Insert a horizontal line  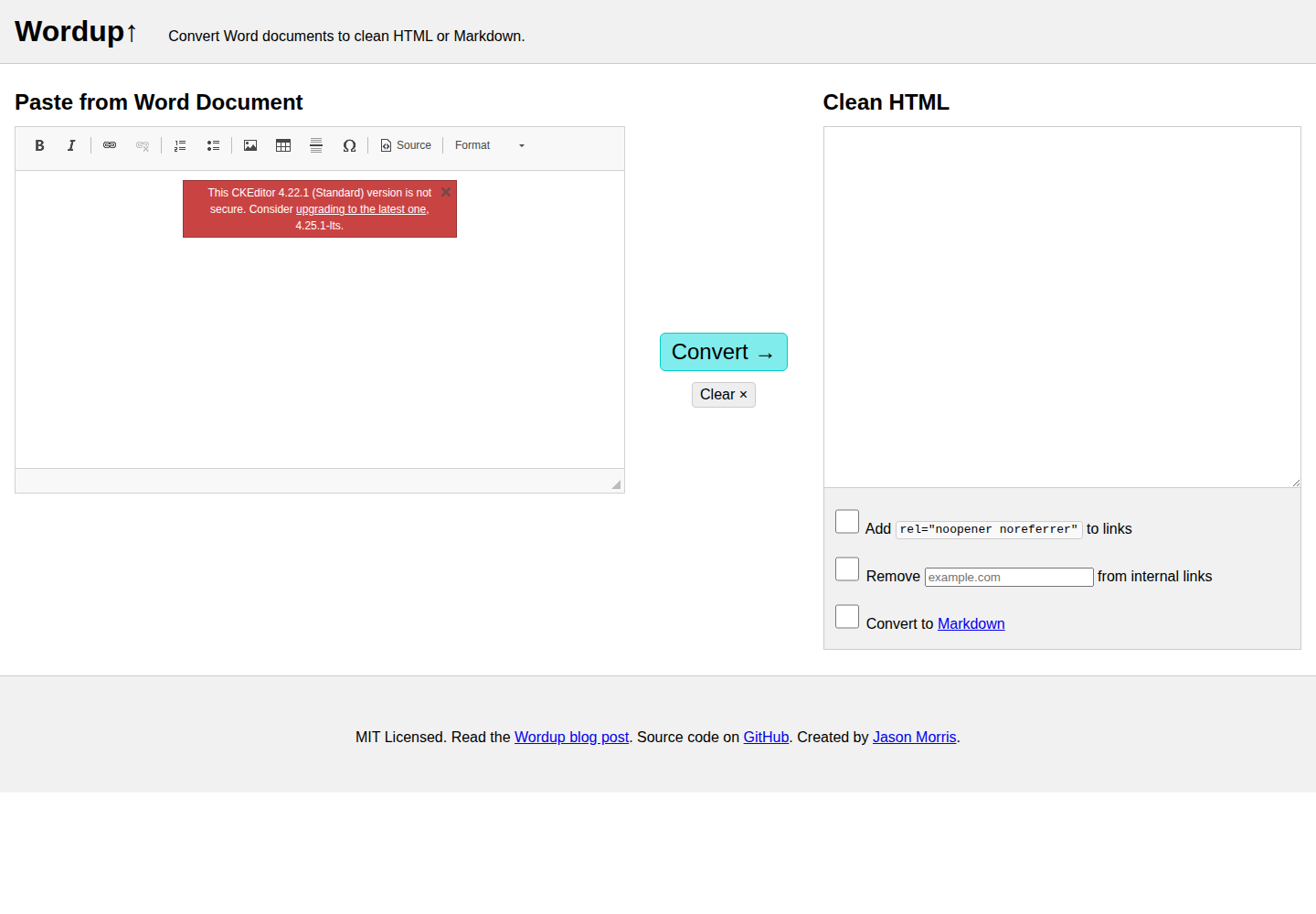pos(316,145)
